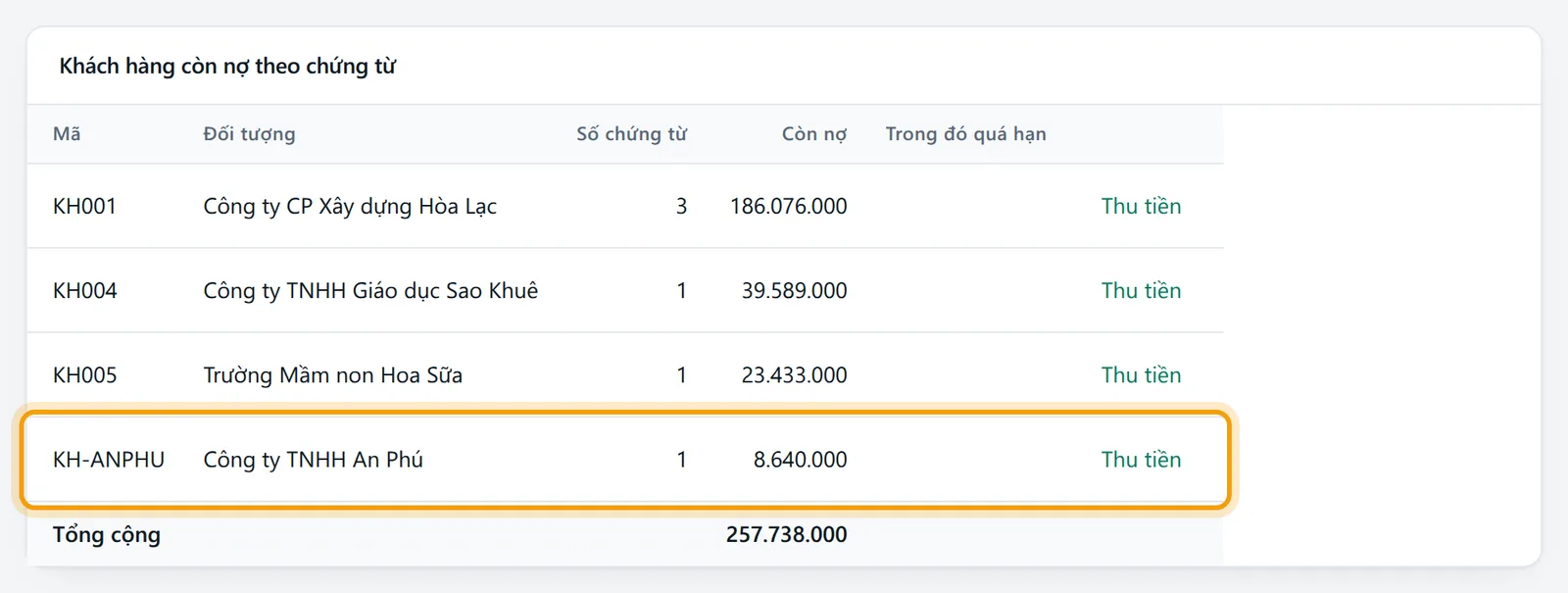Click total amount 257.738.000

787,534
